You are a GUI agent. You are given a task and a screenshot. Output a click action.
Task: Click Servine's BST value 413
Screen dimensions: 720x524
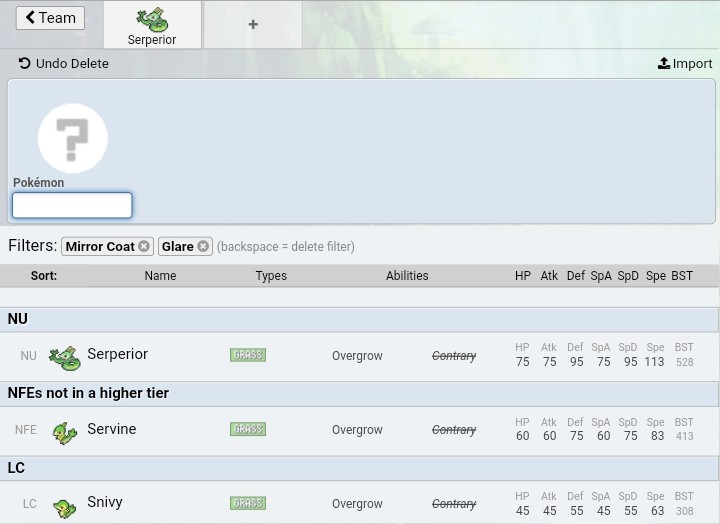click(x=685, y=436)
